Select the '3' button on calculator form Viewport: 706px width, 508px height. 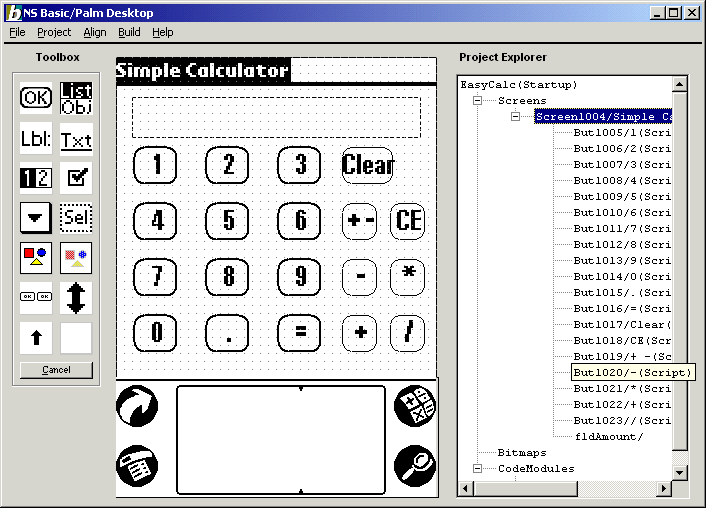299,165
